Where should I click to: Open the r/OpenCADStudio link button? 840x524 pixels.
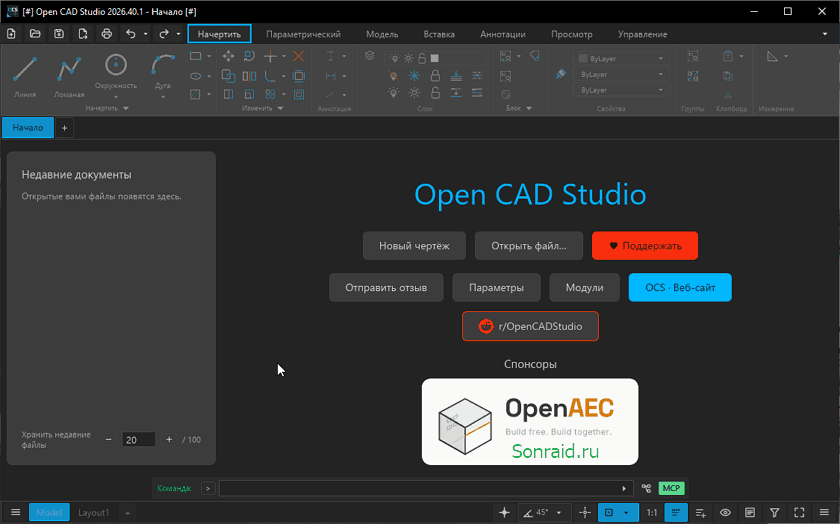(530, 326)
